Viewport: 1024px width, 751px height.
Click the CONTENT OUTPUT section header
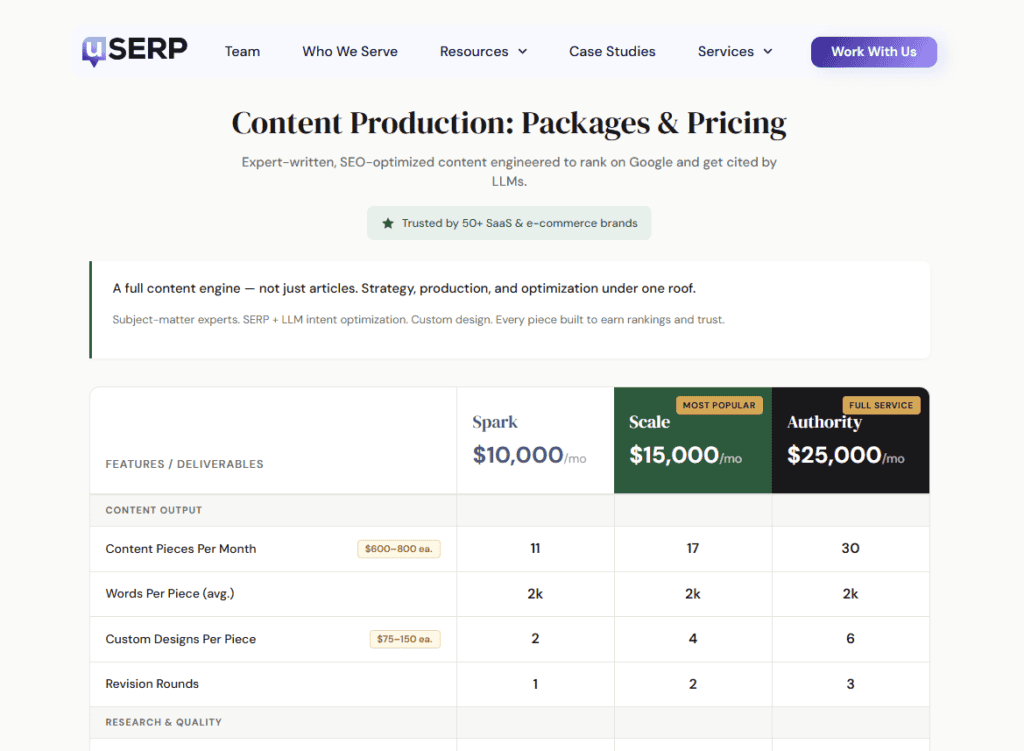point(154,510)
